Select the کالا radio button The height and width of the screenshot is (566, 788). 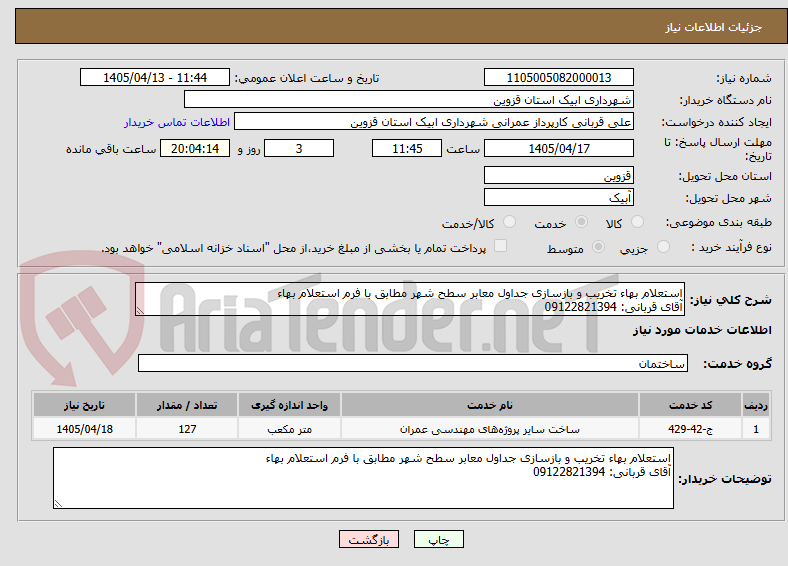637,222
